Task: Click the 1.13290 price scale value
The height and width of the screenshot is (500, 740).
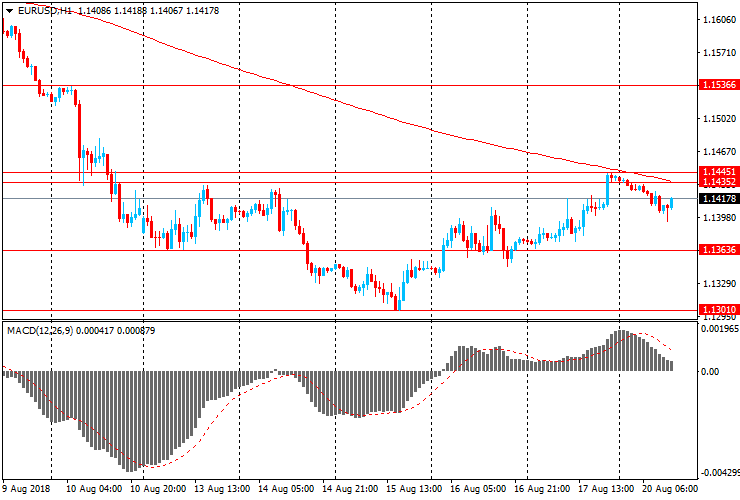Action: [719, 284]
